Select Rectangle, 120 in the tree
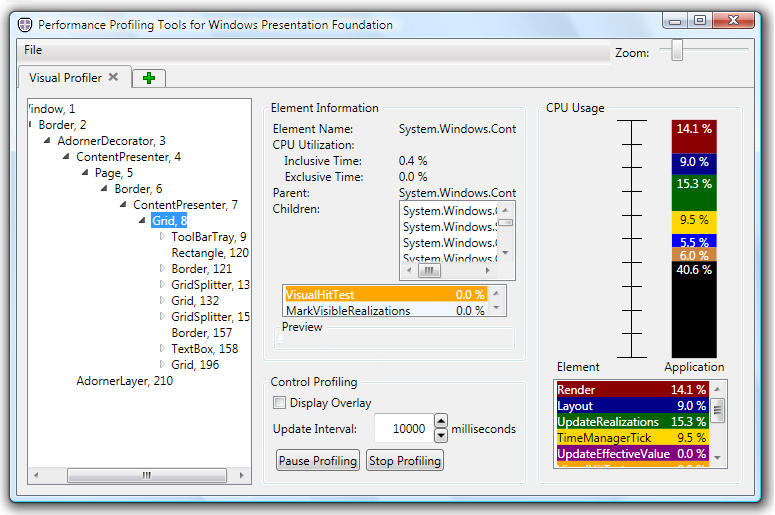Screen dimensions: 775x515 click(210, 253)
